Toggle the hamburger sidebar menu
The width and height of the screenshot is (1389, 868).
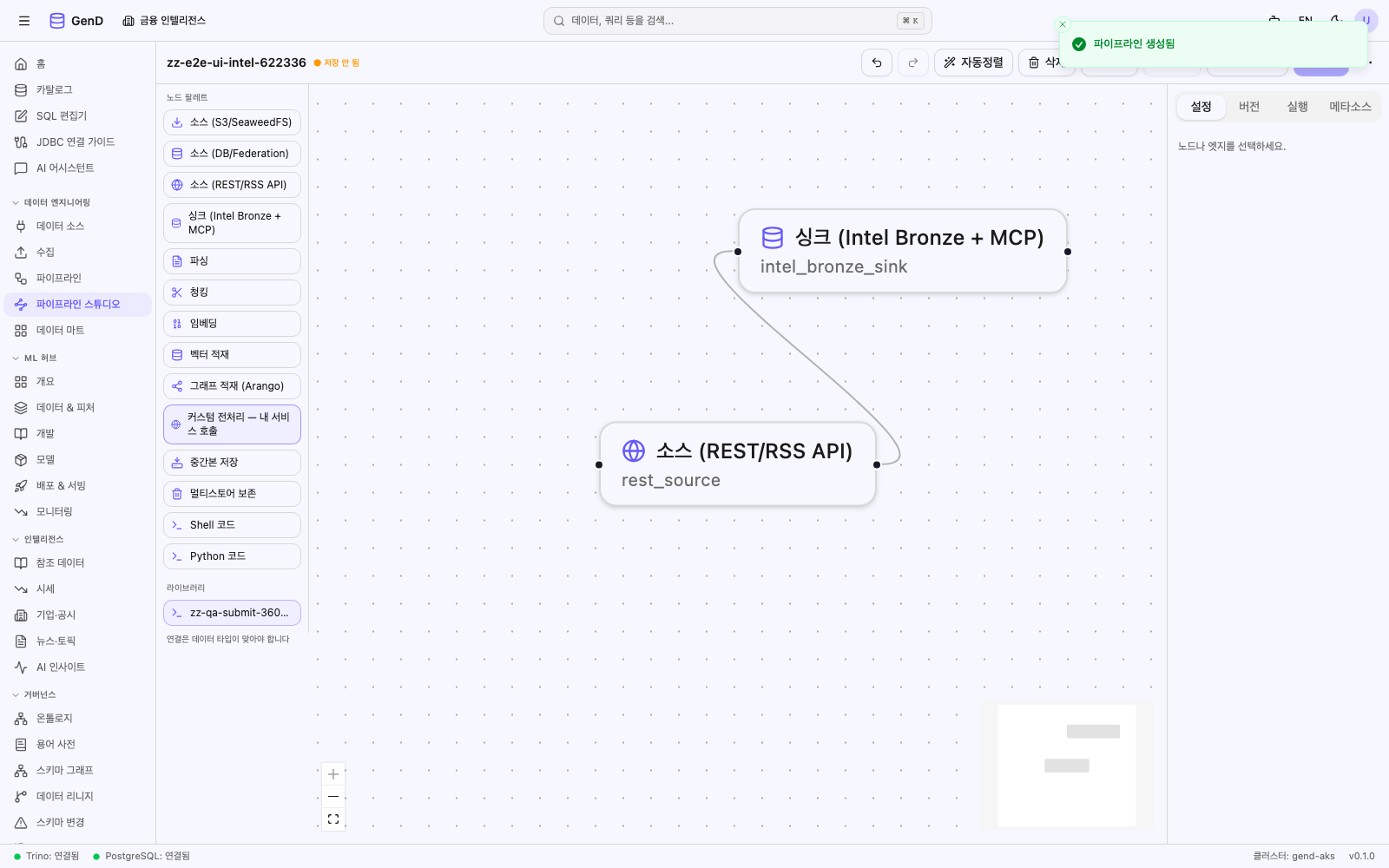(x=24, y=21)
